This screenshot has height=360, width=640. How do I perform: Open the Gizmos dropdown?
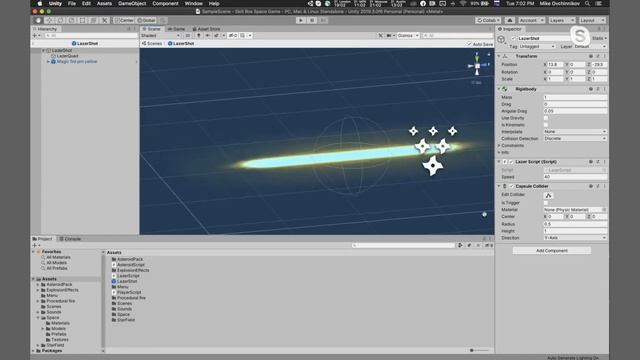tap(408, 36)
